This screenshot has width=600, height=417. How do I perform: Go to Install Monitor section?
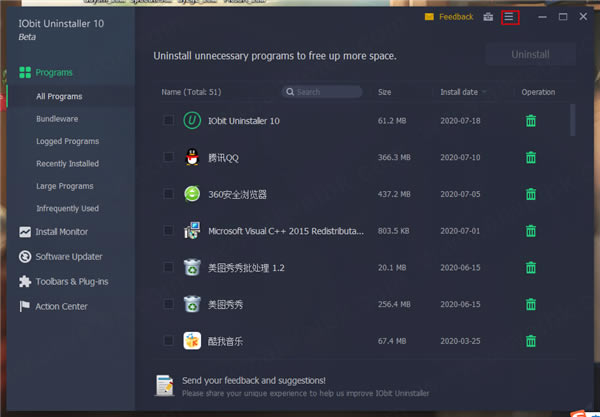[62, 232]
